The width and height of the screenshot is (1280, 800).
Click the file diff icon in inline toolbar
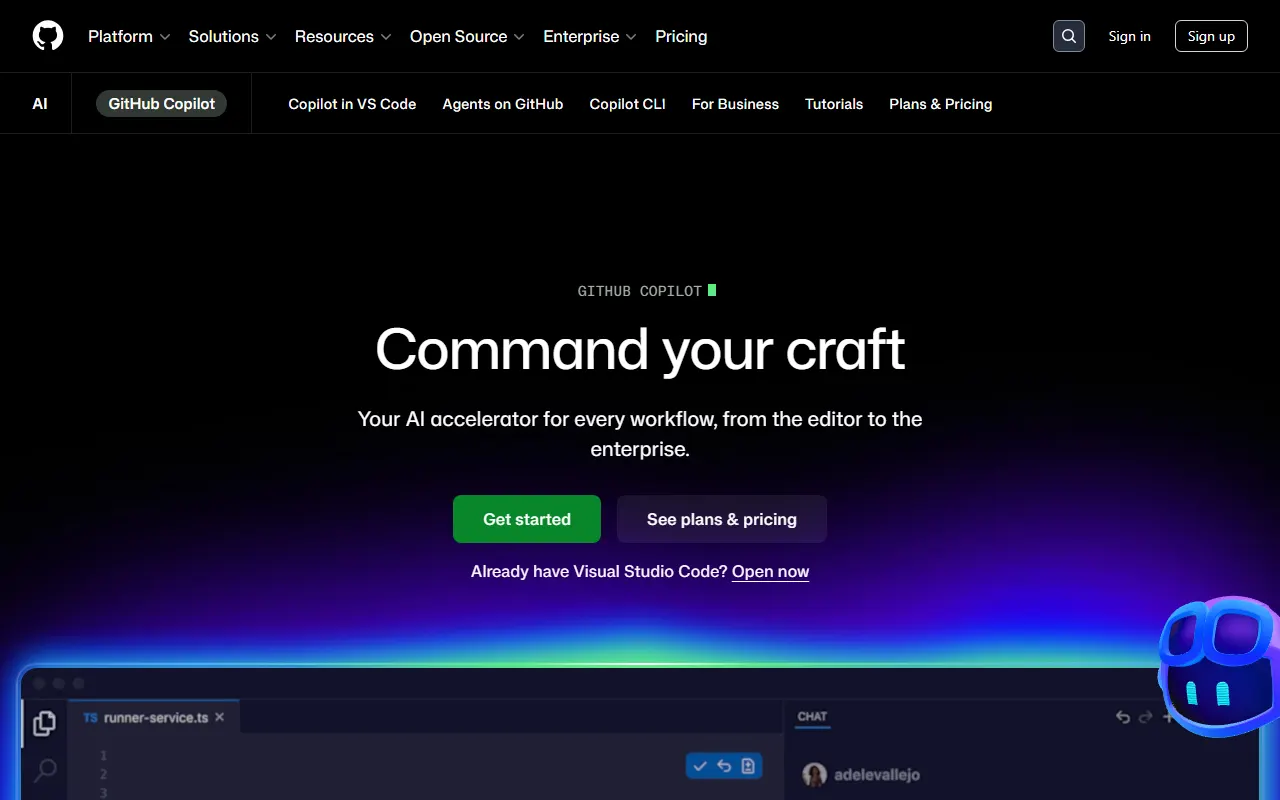click(x=748, y=766)
